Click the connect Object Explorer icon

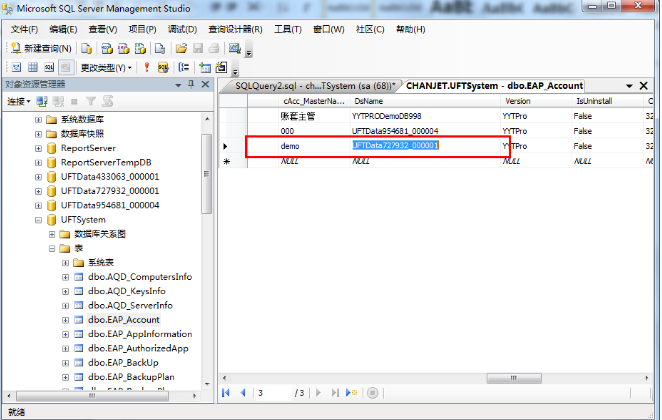point(42,101)
